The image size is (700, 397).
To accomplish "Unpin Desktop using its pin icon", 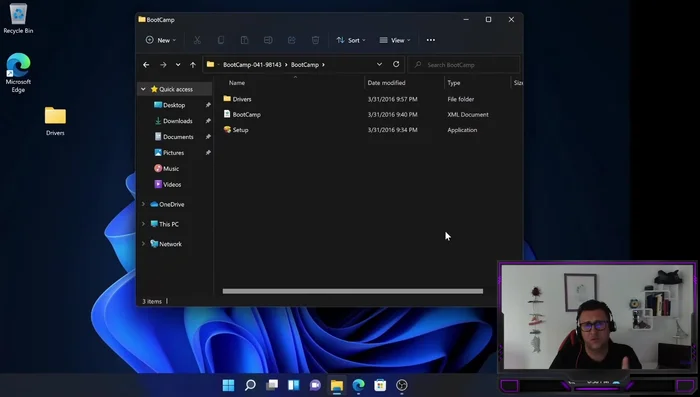I will click(x=208, y=105).
